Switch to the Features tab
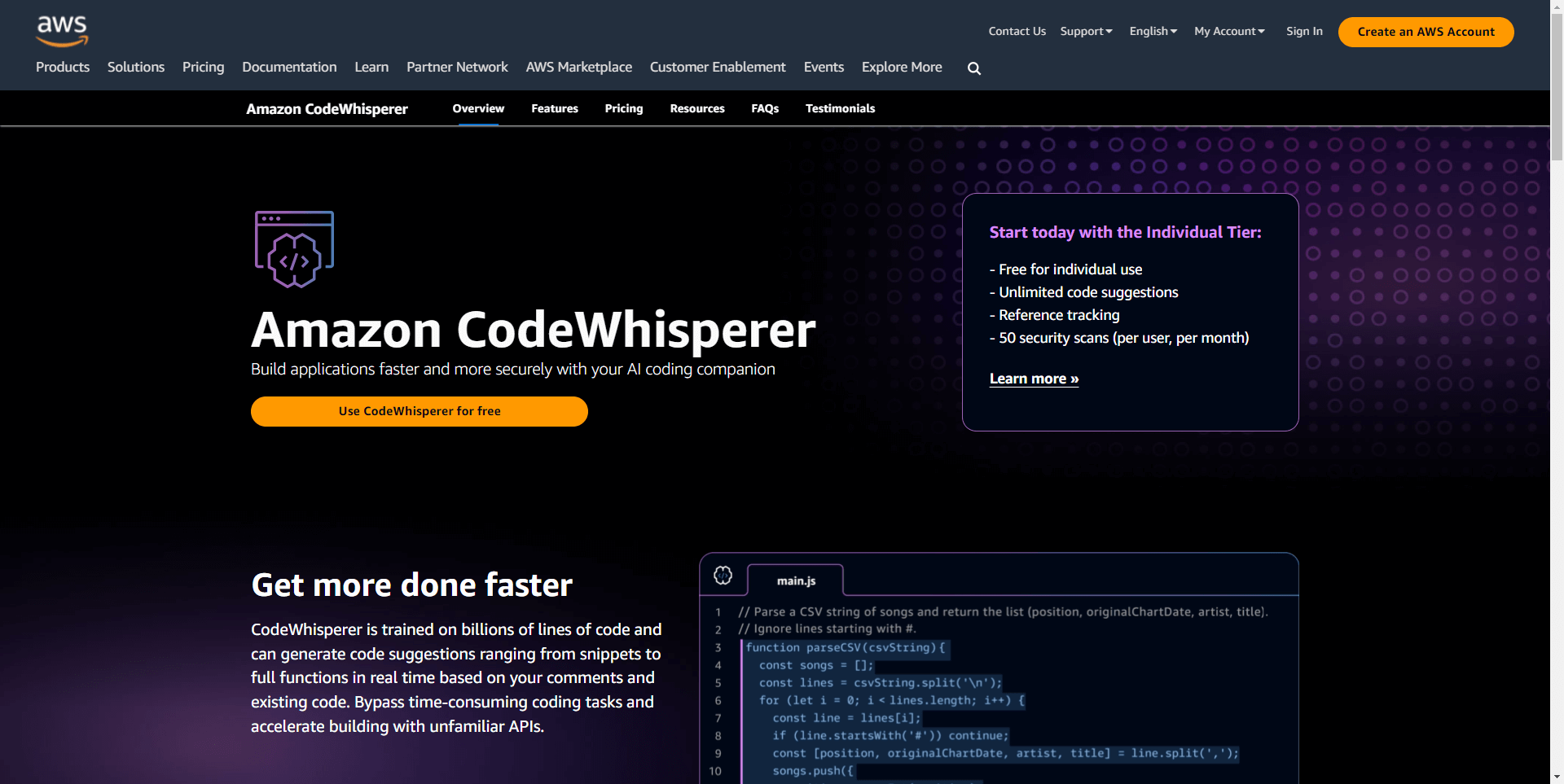The image size is (1564, 784). point(555,108)
